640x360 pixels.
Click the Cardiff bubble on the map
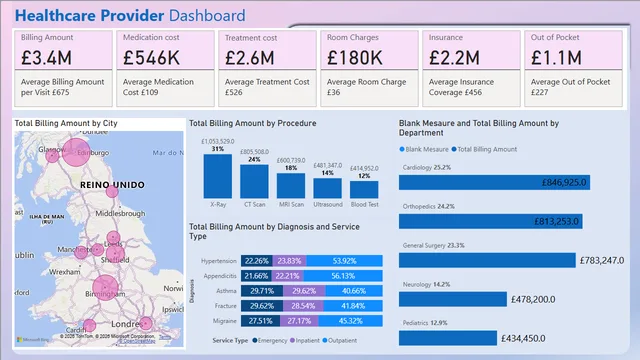pyautogui.click(x=89, y=325)
